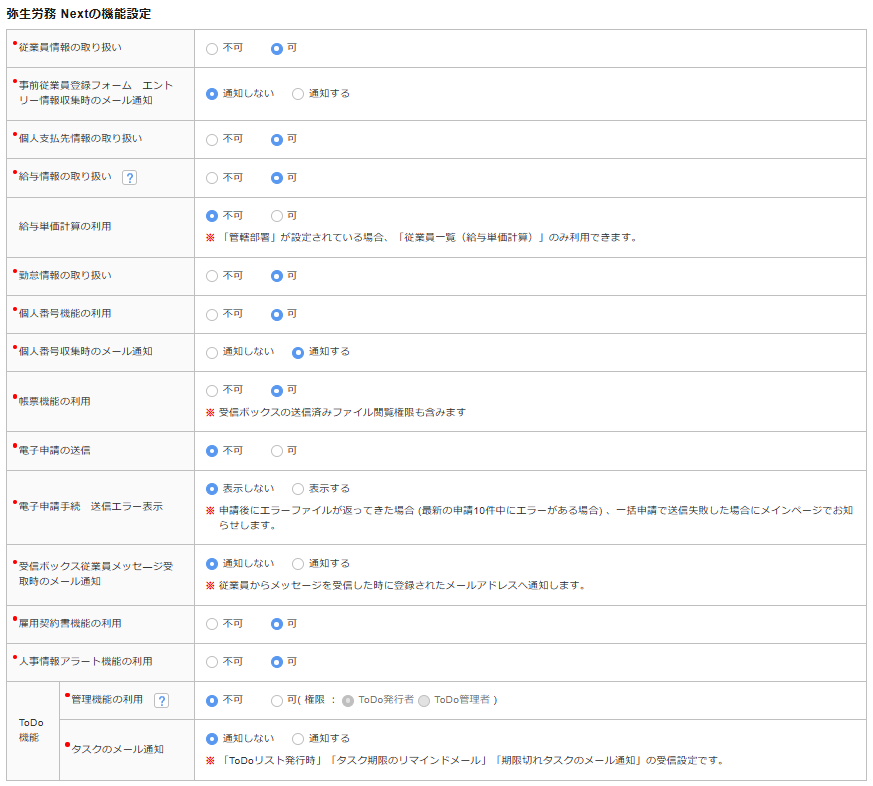Image resolution: width=873 pixels, height=786 pixels.
Task: Select 通知しない for 個人番号収集時のメール通知
Action: point(212,353)
